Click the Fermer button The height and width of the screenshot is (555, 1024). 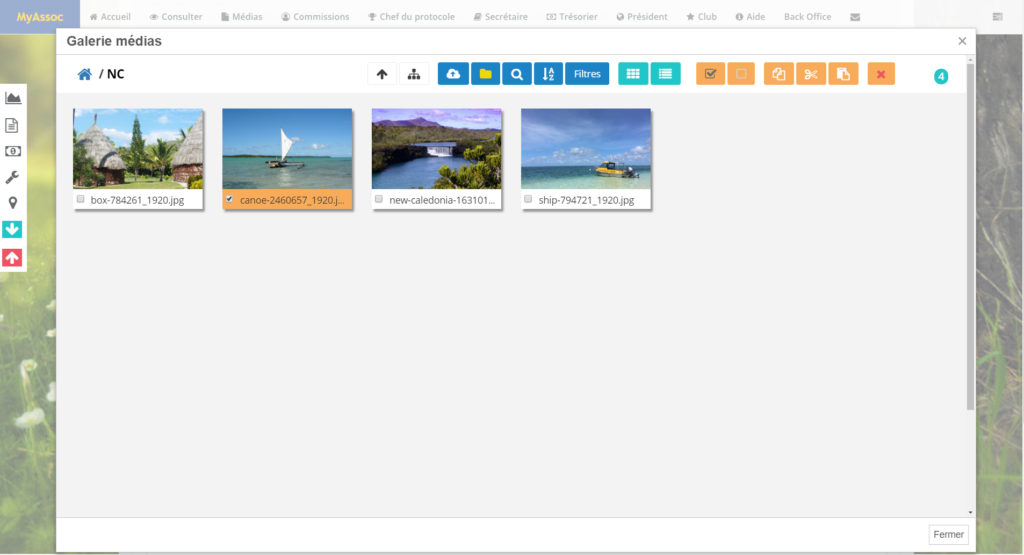(x=948, y=535)
